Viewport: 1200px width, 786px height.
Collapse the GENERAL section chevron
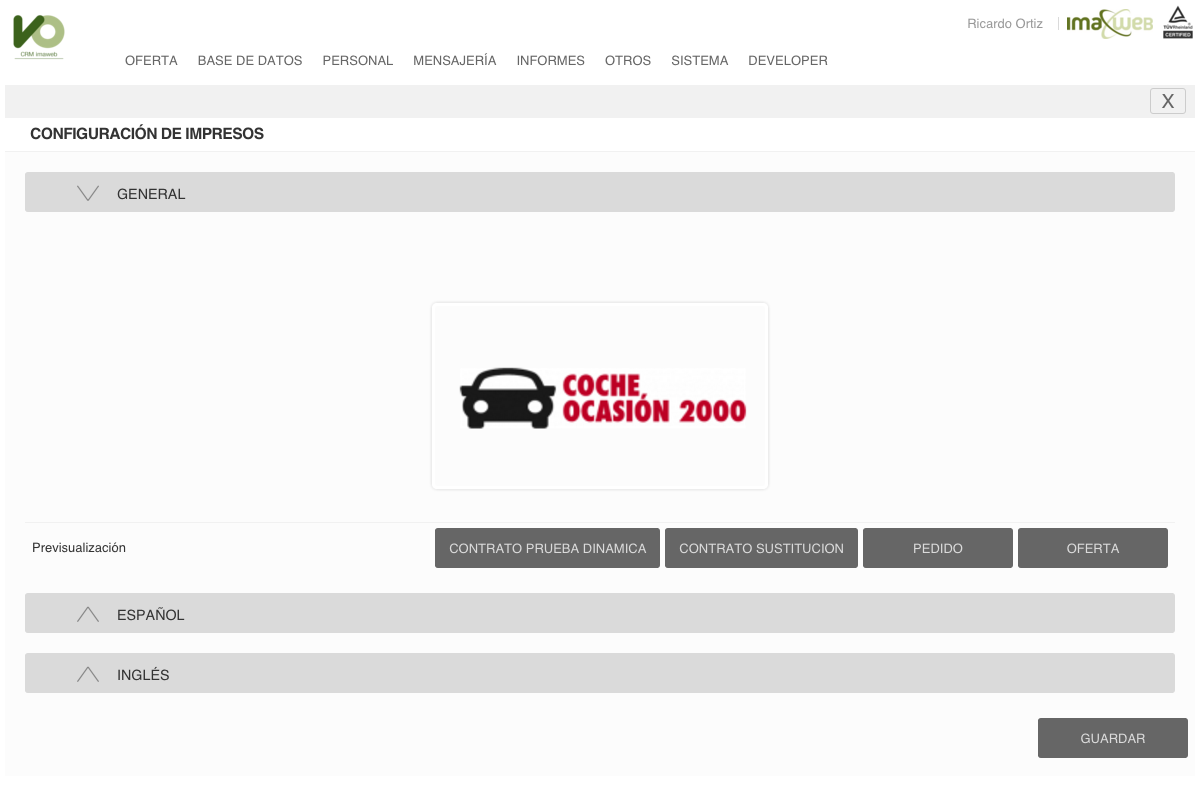(88, 193)
